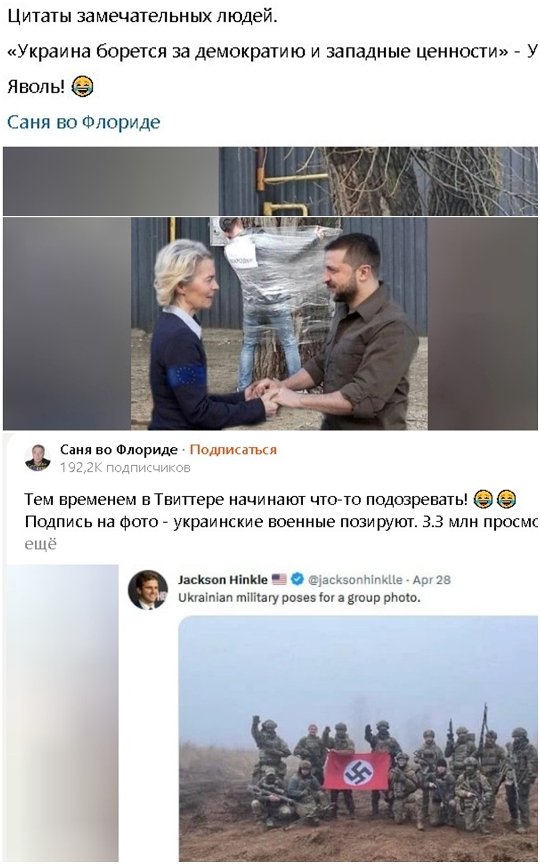The height and width of the screenshot is (864, 540).
Task: Click "Подписаться" to subscribe to the channel
Action: (233, 450)
